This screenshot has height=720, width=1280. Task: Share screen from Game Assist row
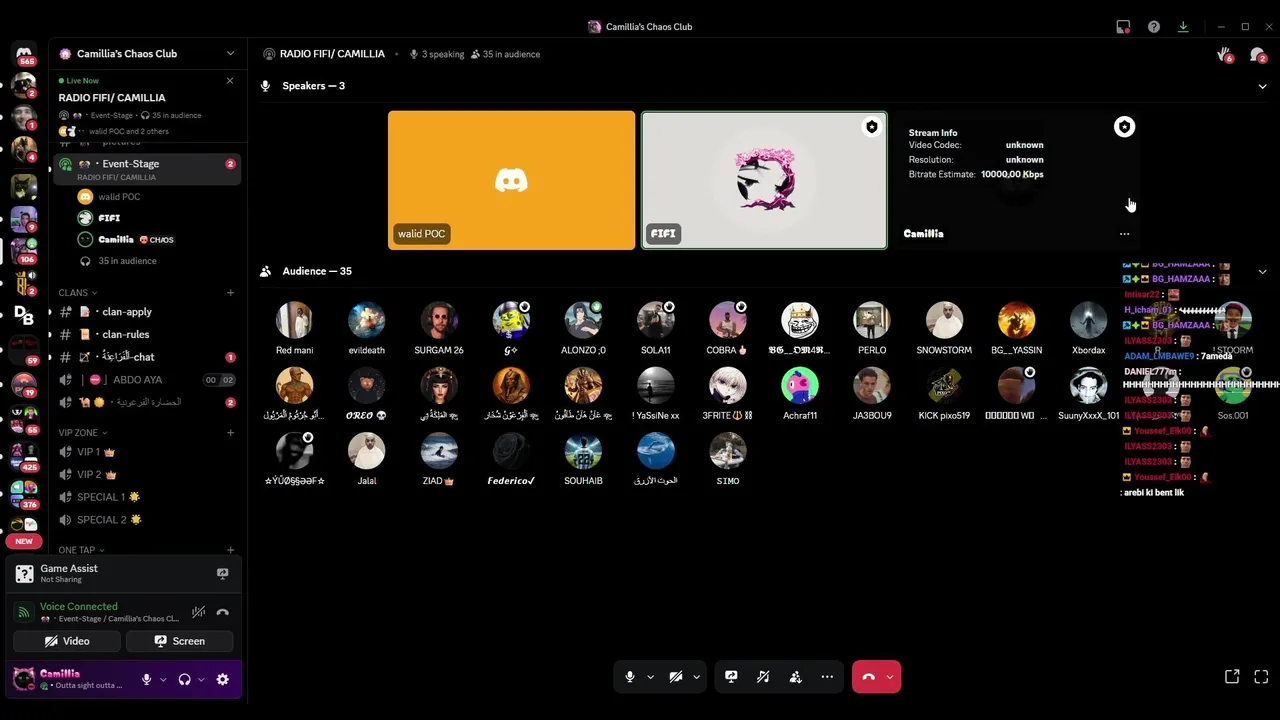click(222, 574)
